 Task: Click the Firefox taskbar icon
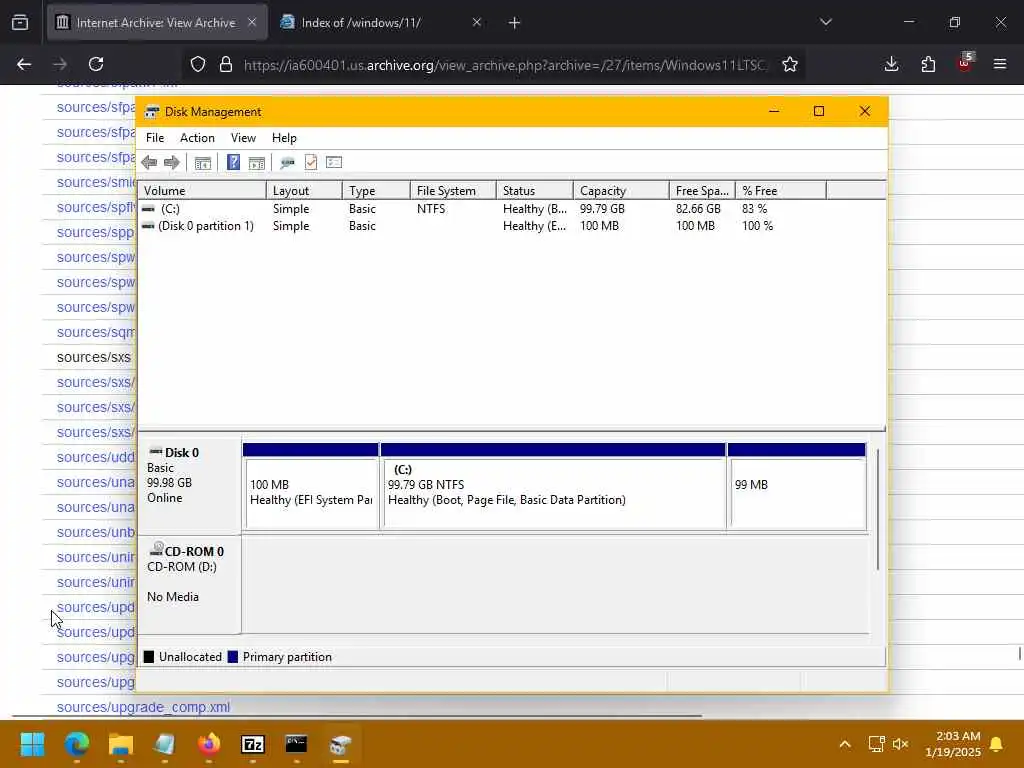(x=209, y=744)
